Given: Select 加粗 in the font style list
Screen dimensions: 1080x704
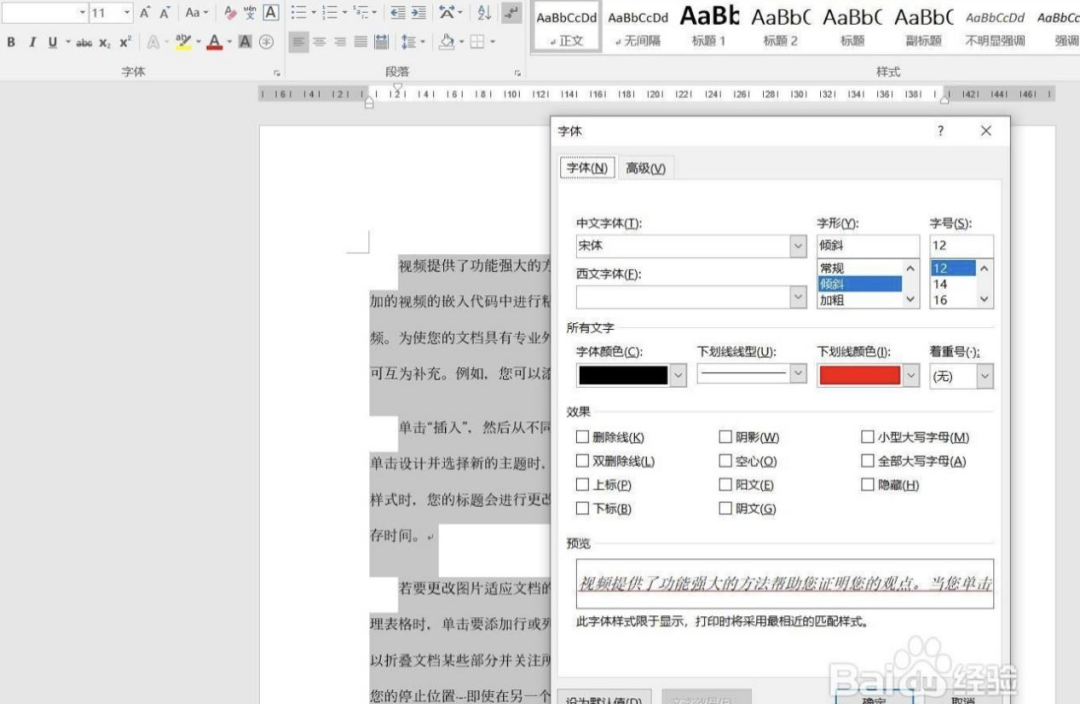Looking at the screenshot, I should 832,300.
